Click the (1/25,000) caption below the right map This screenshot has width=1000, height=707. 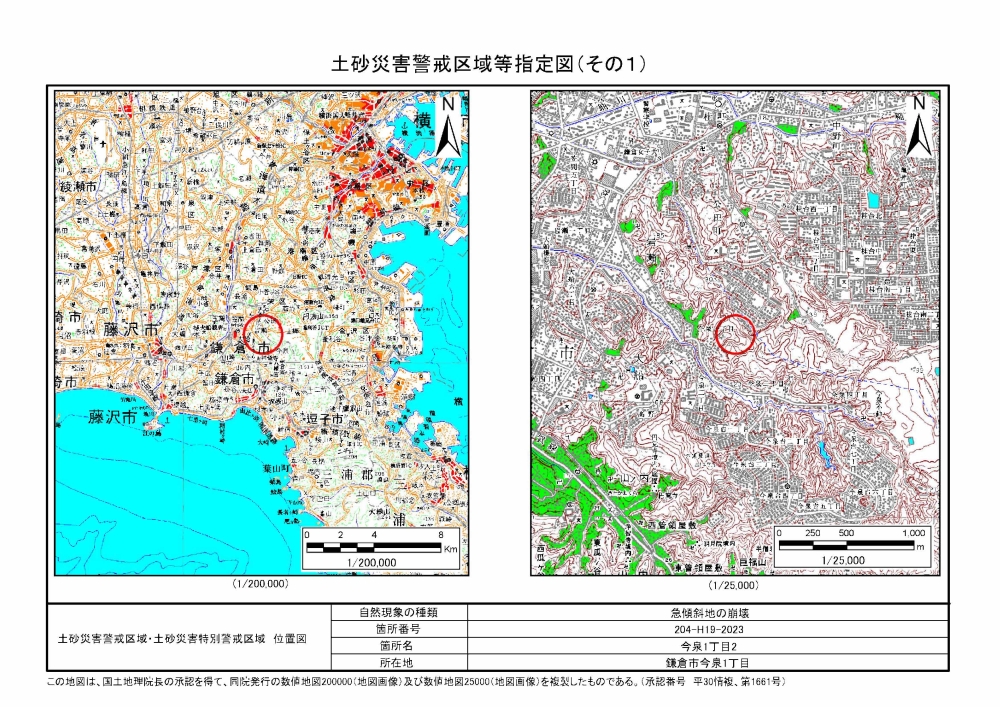pos(734,583)
